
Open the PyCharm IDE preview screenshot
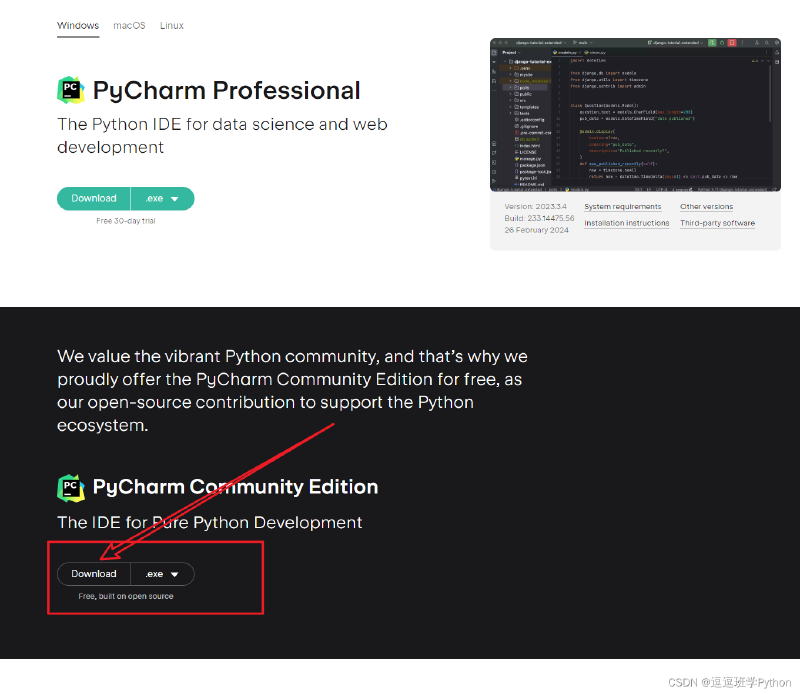(635, 115)
